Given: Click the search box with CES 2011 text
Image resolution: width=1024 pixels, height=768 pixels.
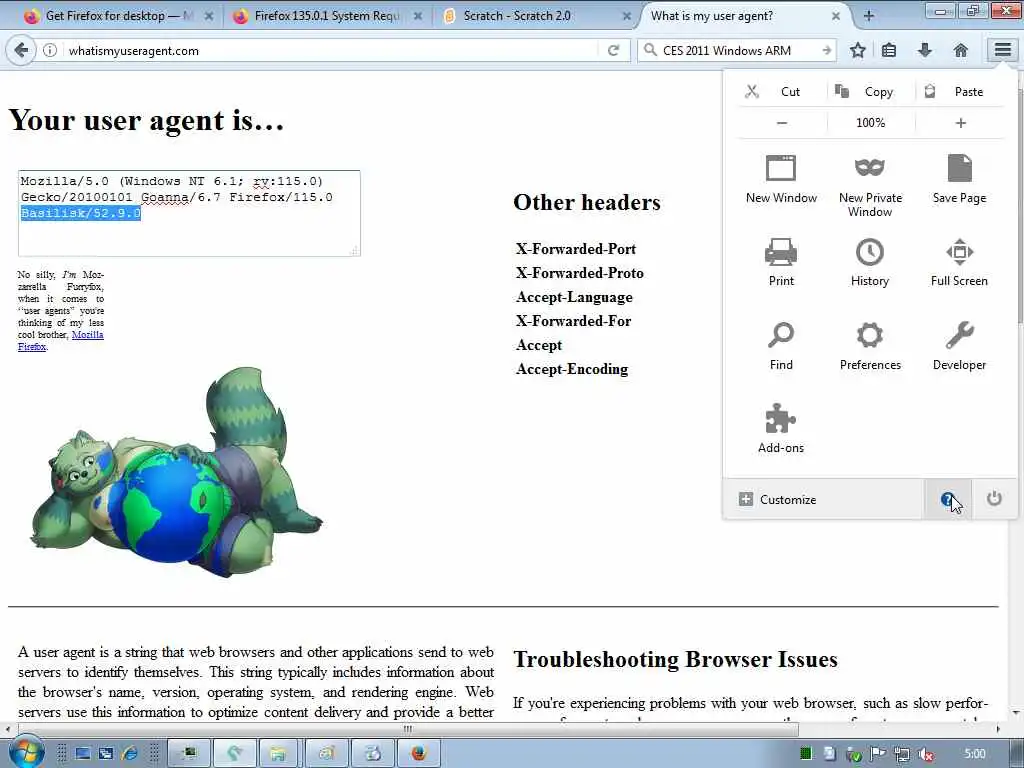Looking at the screenshot, I should pyautogui.click(x=738, y=50).
